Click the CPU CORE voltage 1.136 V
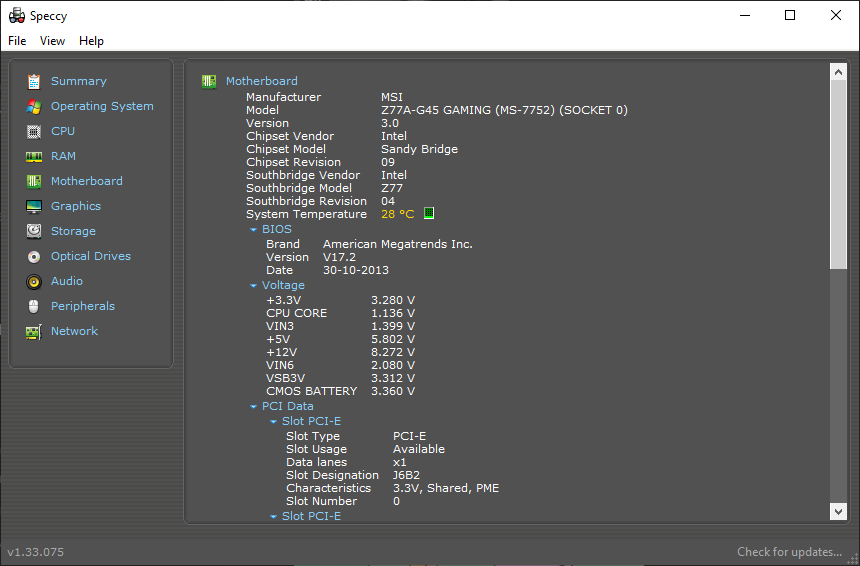Screen dimensions: 860x566 coord(393,313)
